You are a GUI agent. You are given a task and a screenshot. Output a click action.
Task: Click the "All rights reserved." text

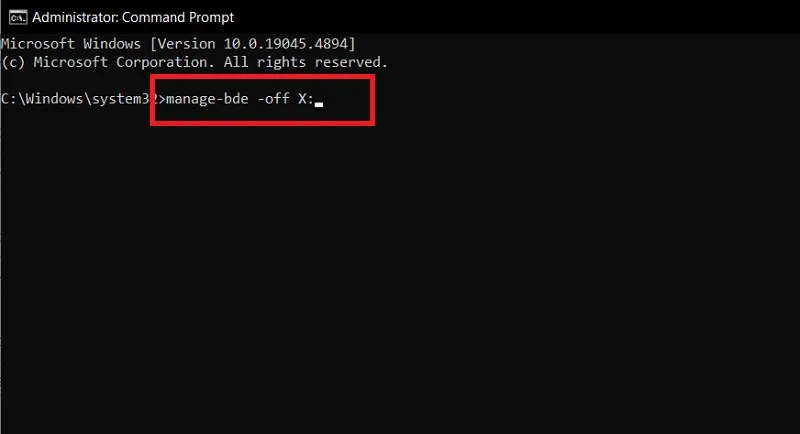click(306, 62)
